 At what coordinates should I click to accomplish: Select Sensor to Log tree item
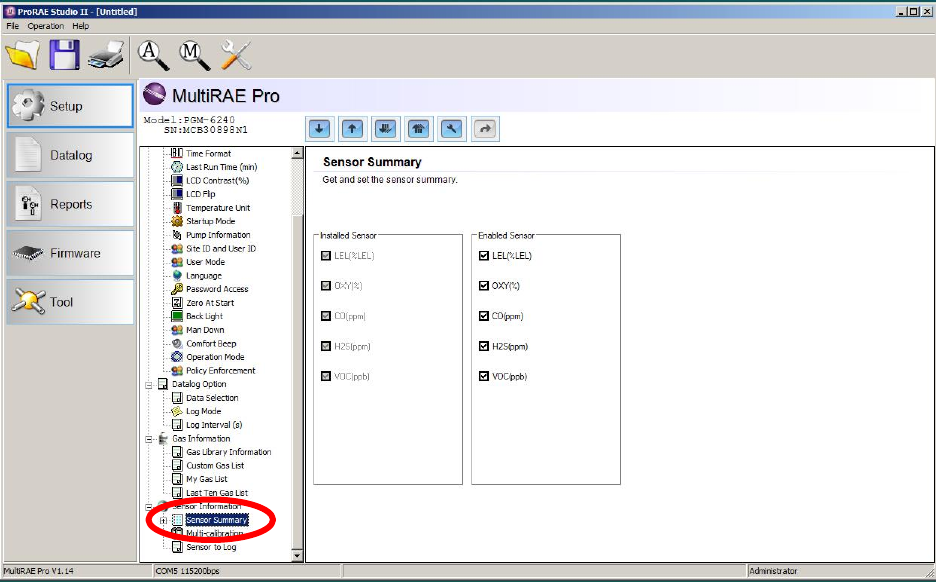coord(211,547)
